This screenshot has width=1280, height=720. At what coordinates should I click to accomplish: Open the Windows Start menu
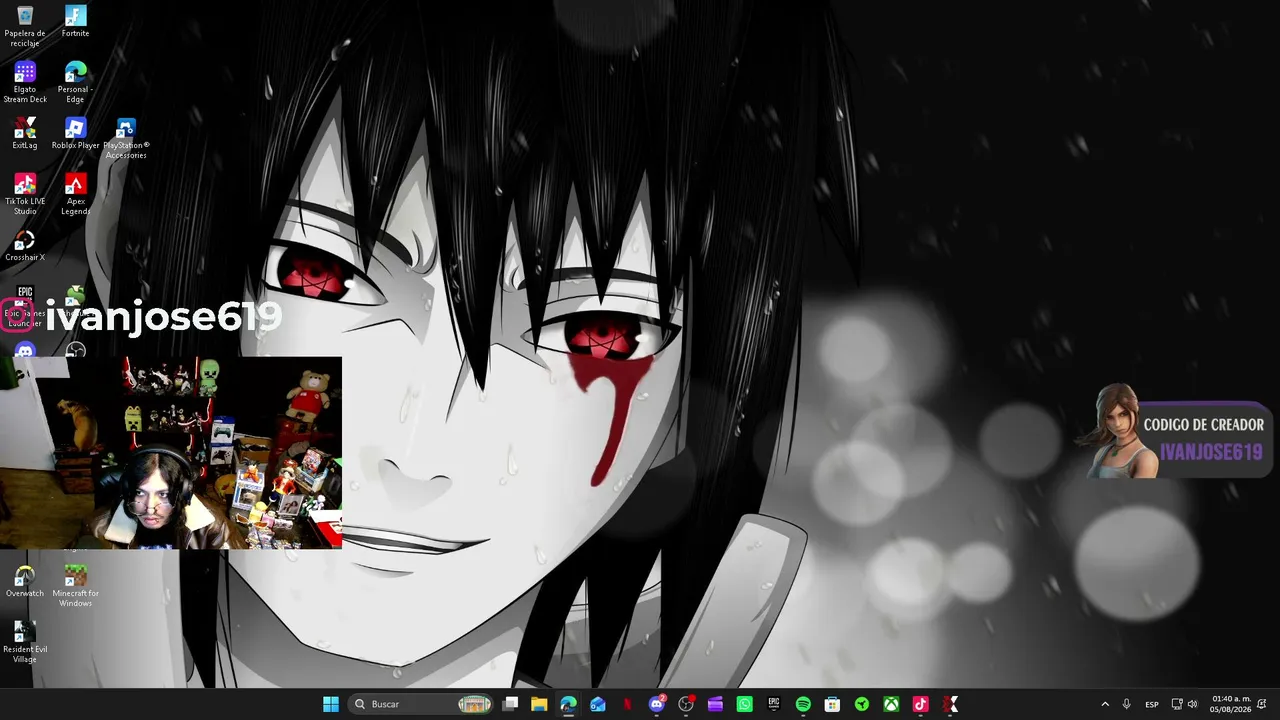pos(331,704)
